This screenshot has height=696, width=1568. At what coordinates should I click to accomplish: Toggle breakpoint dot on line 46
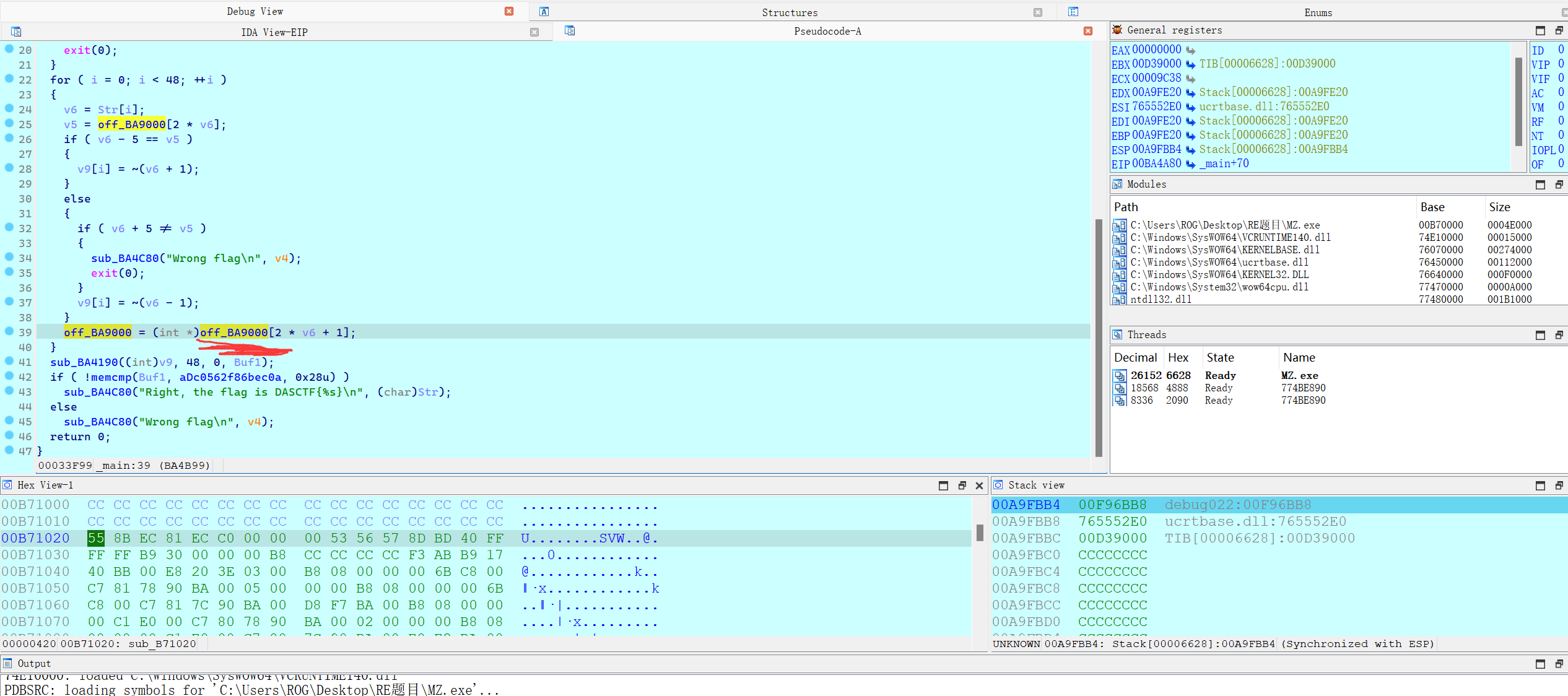(x=9, y=435)
